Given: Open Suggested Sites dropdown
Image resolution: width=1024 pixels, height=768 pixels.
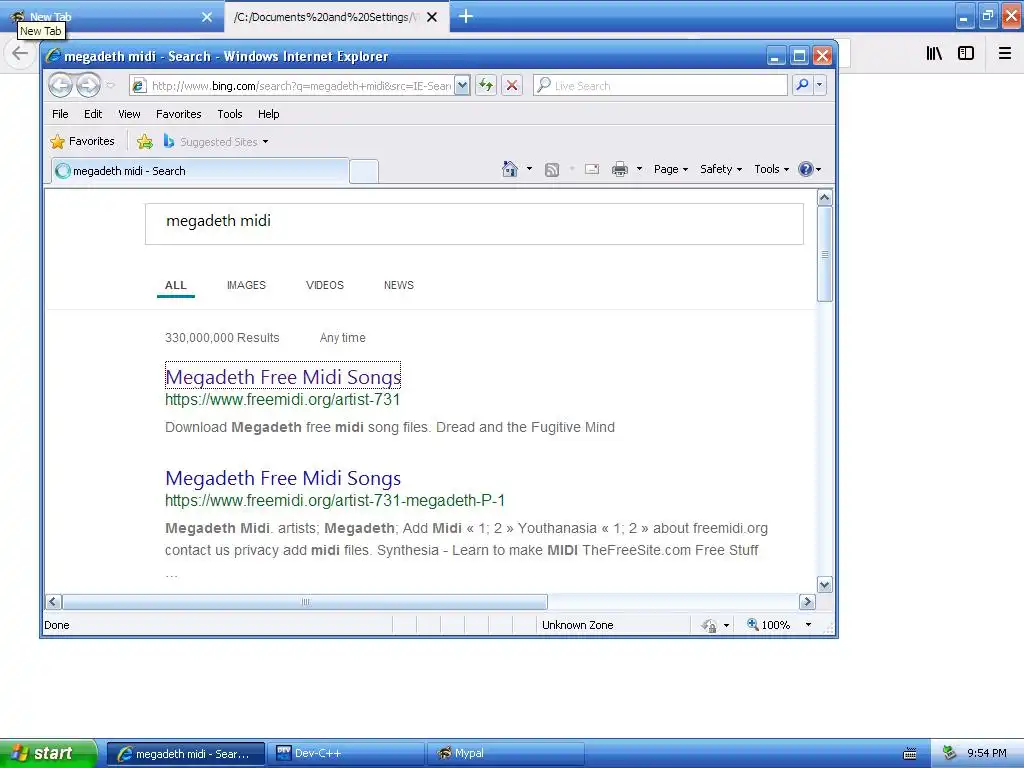Looking at the screenshot, I should pyautogui.click(x=216, y=141).
